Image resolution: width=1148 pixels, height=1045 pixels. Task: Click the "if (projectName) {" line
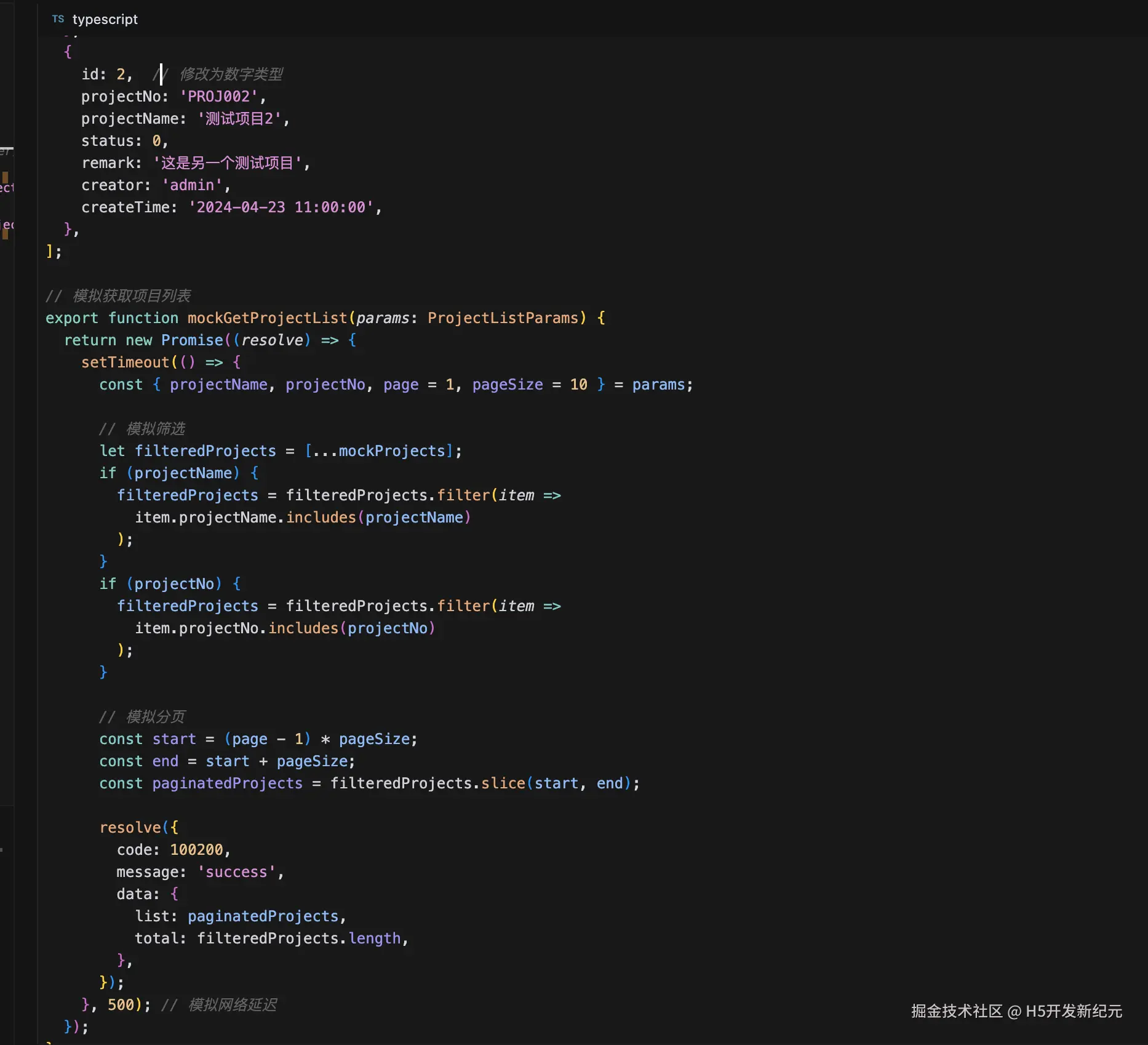point(179,473)
